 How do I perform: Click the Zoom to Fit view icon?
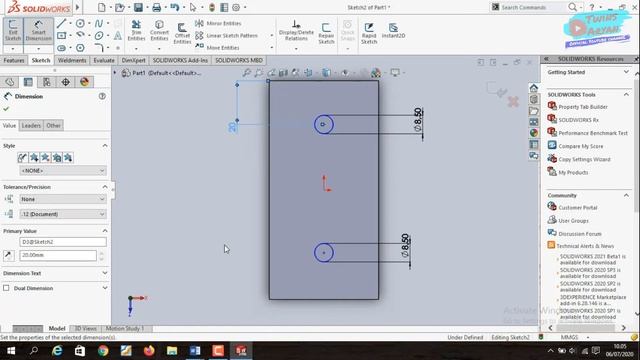click(246, 73)
